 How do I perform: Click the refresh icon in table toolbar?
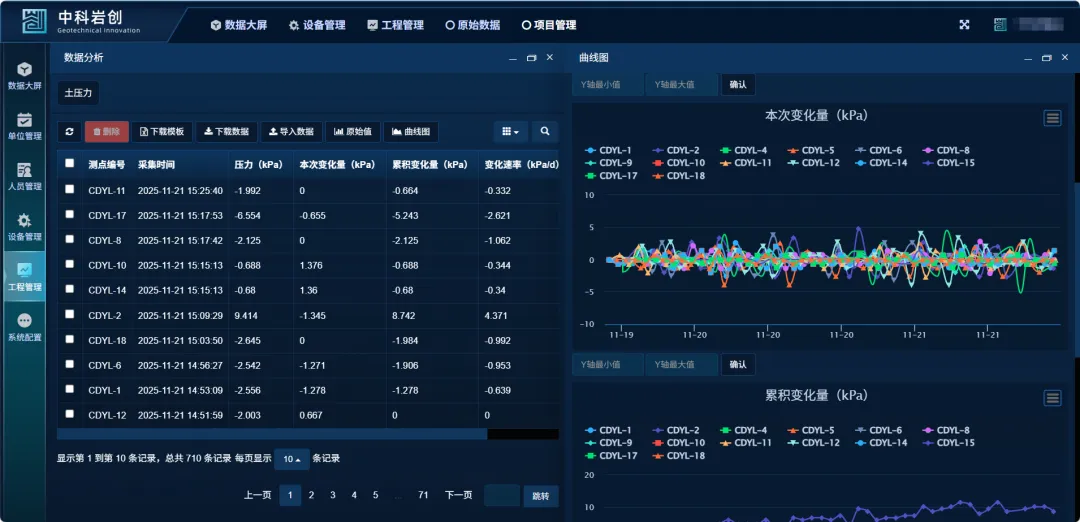click(x=69, y=132)
